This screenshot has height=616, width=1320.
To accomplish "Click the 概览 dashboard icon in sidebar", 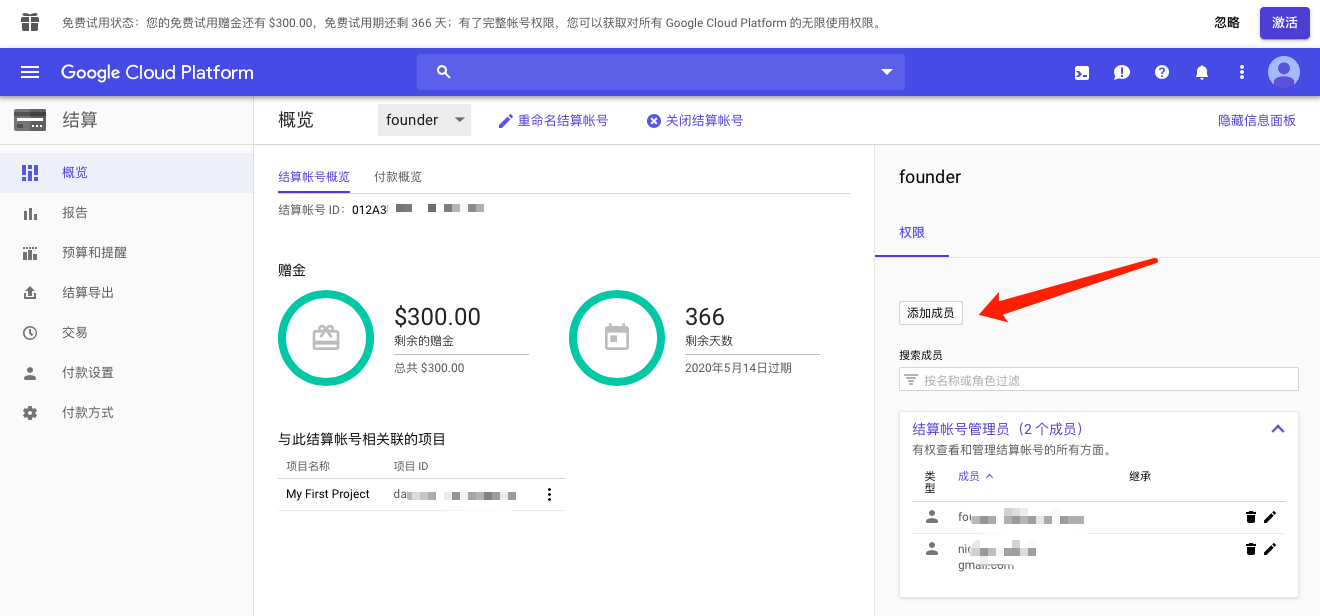I will tap(30, 173).
